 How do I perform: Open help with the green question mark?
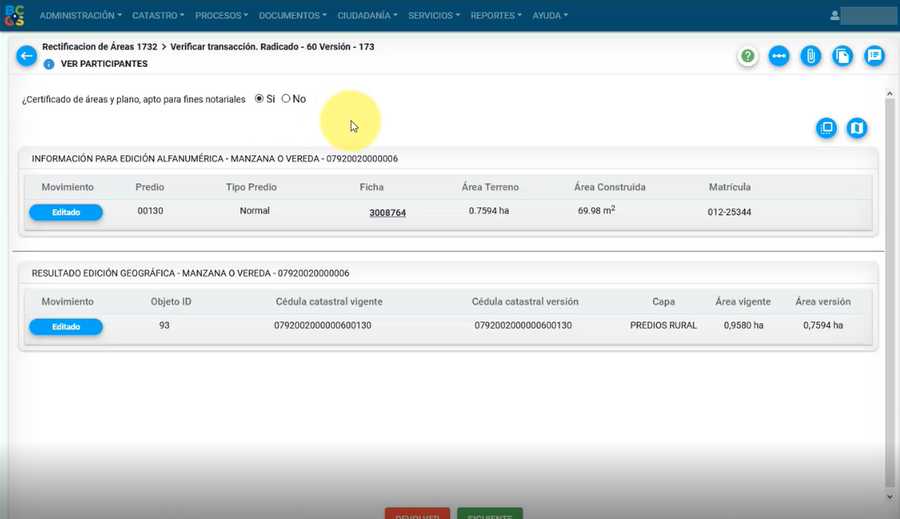point(748,56)
